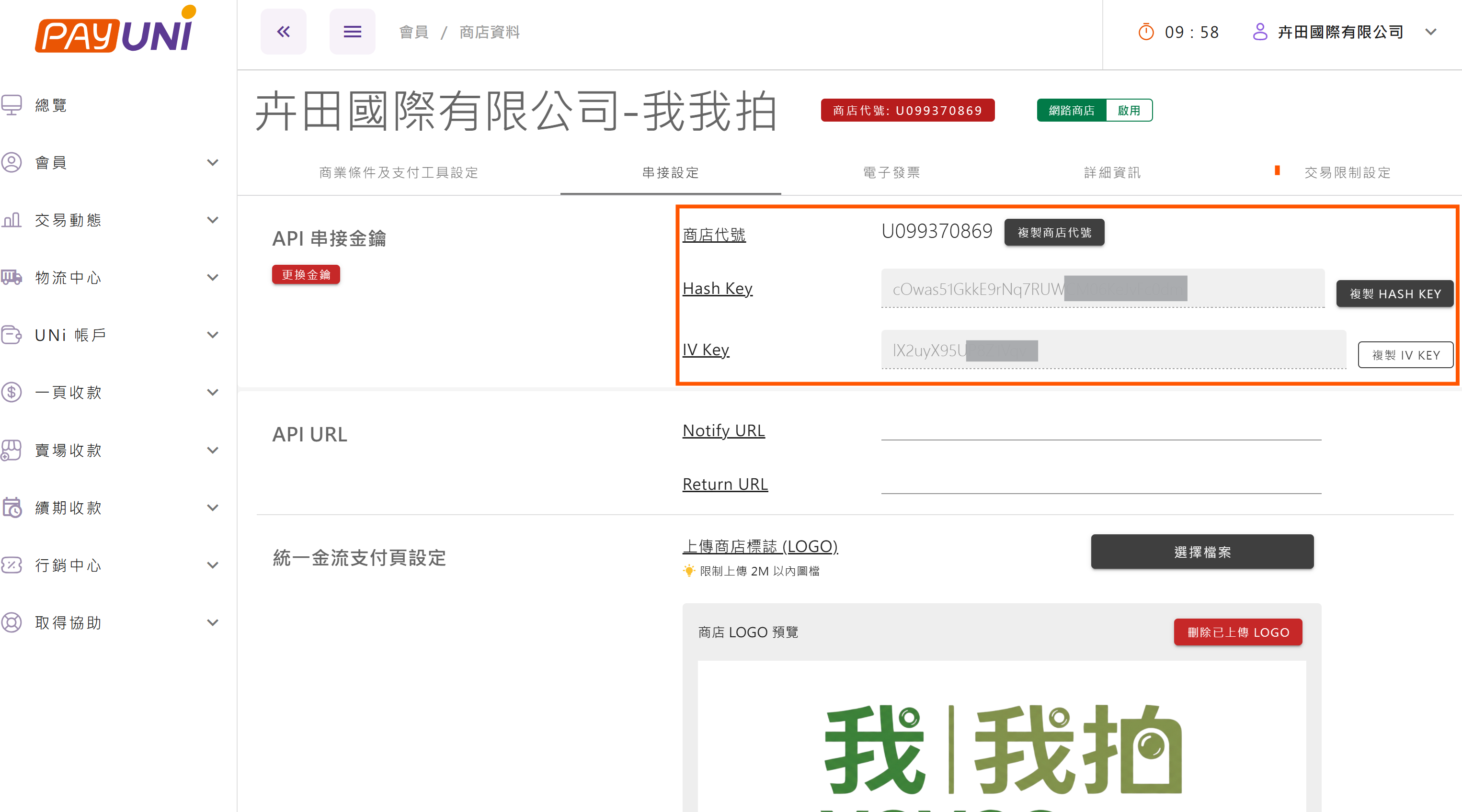Image resolution: width=1462 pixels, height=812 pixels.
Task: Click the IV Key label link
Action: [x=706, y=350]
